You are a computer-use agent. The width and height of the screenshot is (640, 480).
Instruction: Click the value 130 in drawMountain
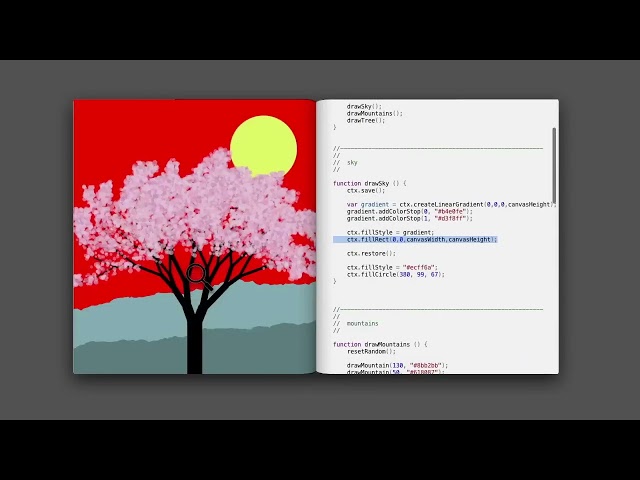(x=398, y=365)
